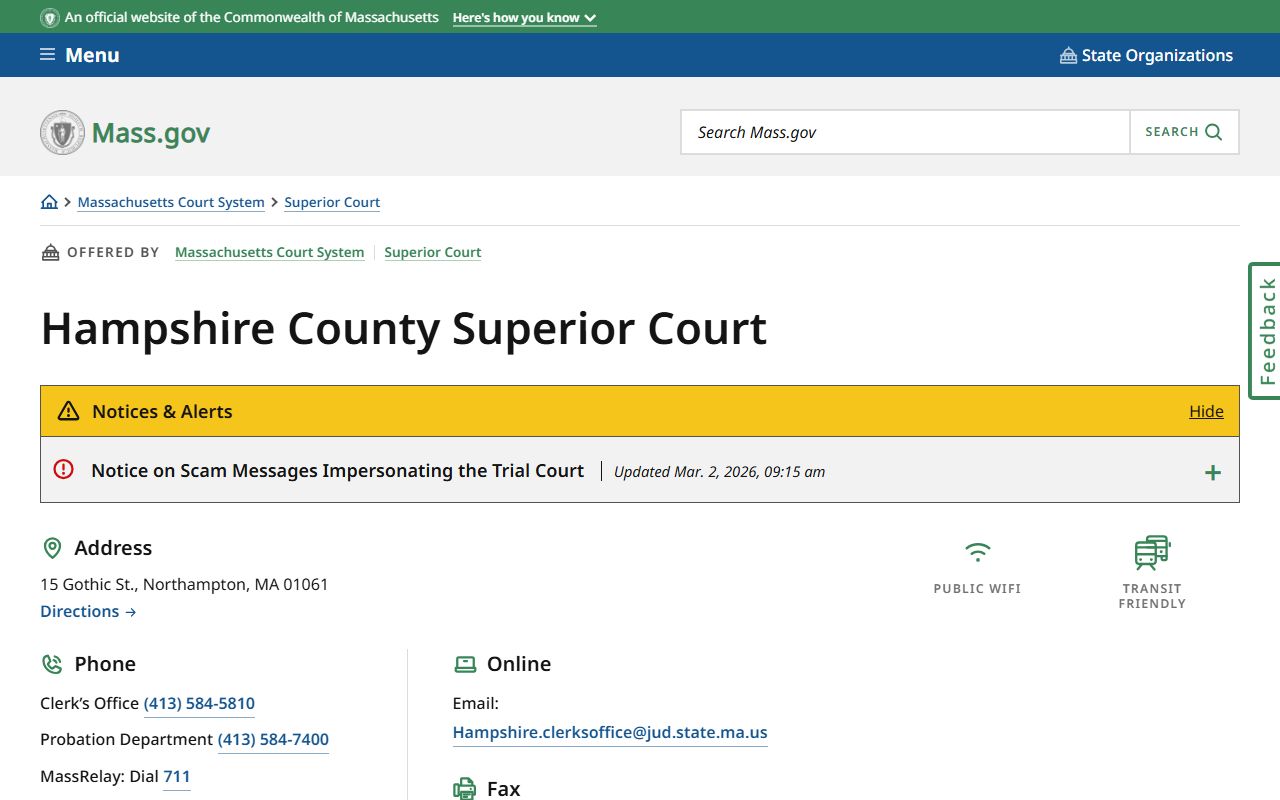This screenshot has height=800, width=1280.
Task: Click inside the Search Mass.gov field
Action: [x=905, y=132]
